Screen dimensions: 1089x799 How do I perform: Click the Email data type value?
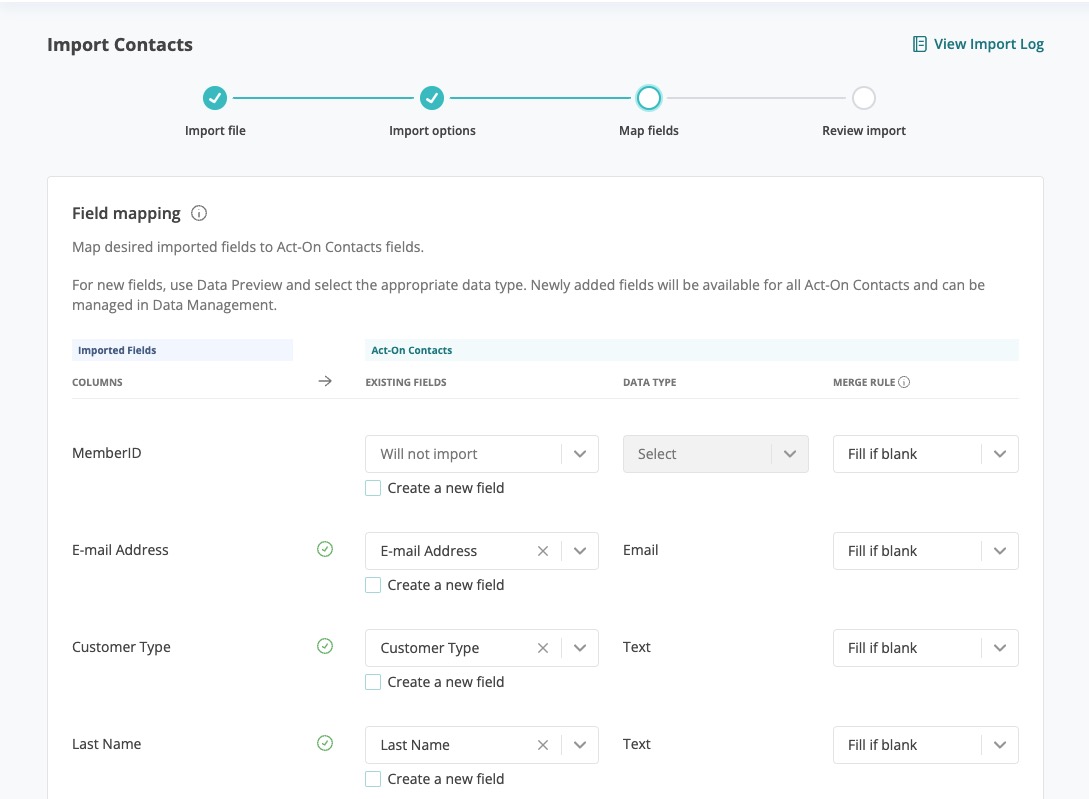pos(640,550)
